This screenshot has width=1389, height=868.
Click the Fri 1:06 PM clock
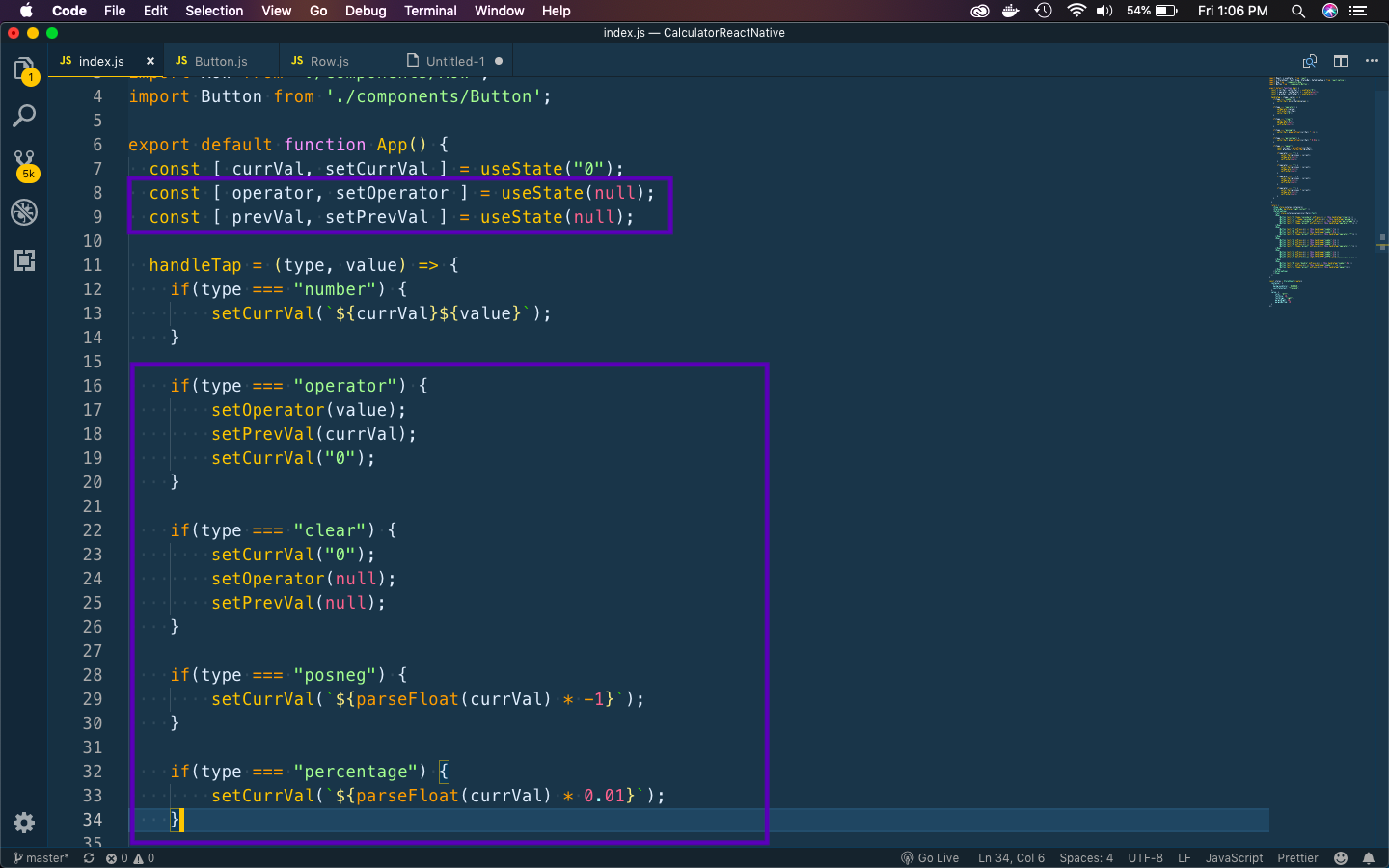[x=1233, y=11]
